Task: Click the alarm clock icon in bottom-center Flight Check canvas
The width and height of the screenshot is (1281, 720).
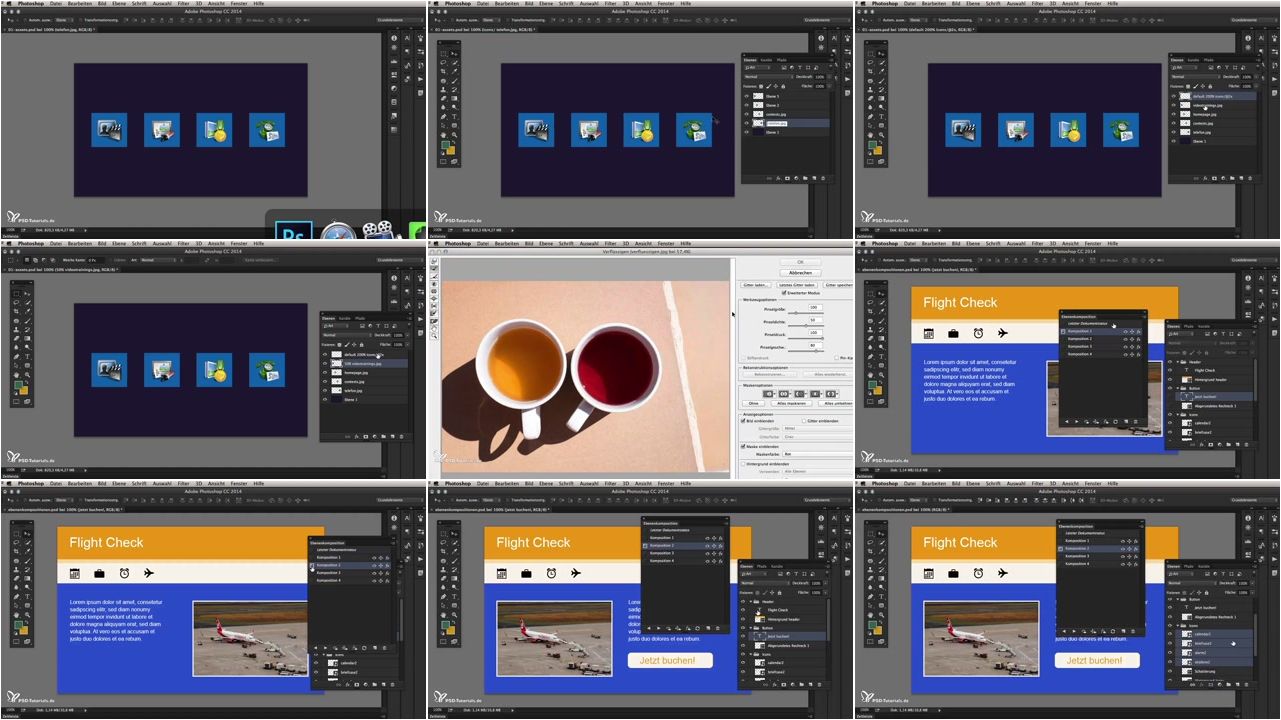Action: pos(551,573)
